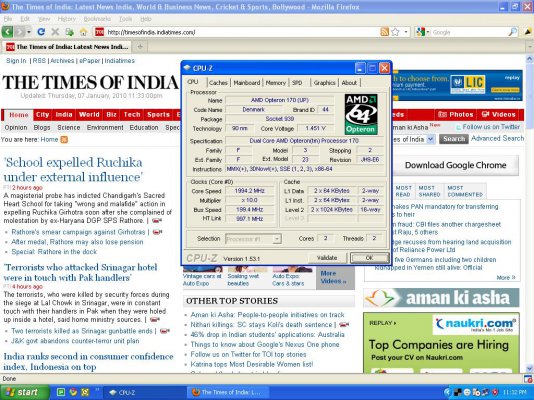Open the Back/Forward history dropdown arrow
Screen dimensions: 534x400
(x=29, y=32)
